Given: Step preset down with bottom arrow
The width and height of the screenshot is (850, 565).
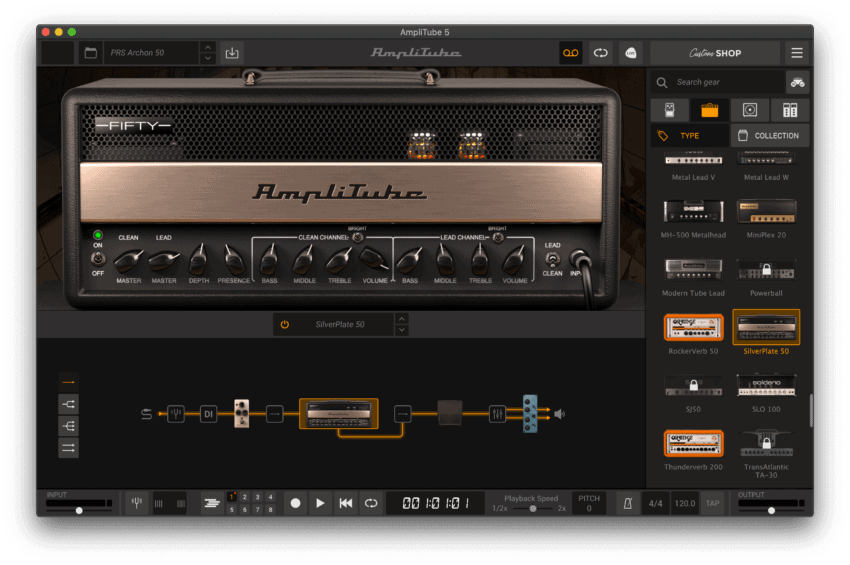Looking at the screenshot, I should coord(208,59).
